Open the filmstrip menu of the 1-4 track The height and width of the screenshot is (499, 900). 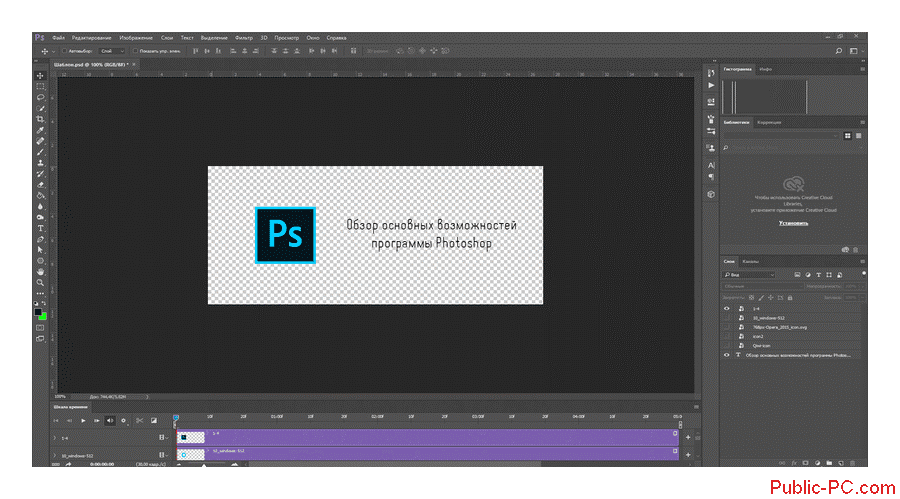[x=163, y=438]
